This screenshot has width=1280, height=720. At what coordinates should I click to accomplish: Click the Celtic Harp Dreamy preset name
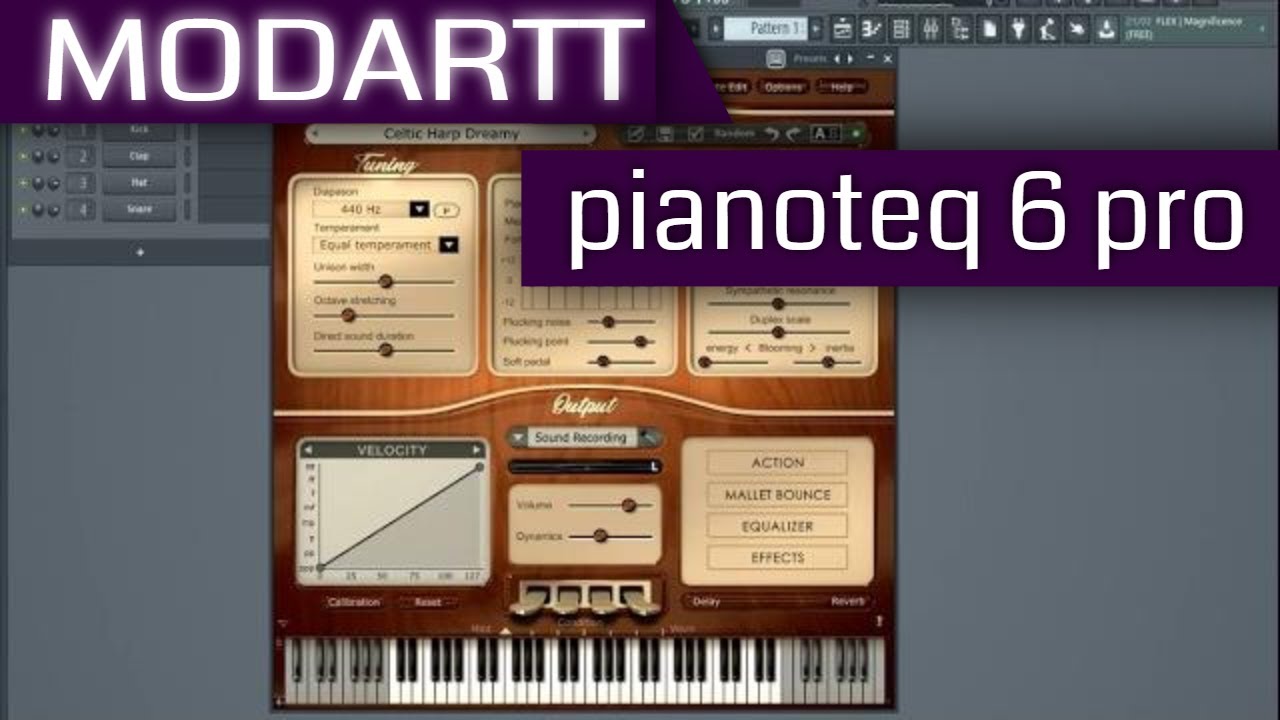tap(451, 134)
